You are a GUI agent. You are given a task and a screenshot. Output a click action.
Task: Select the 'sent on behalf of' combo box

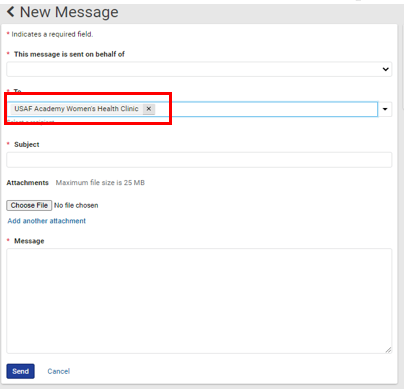[199, 69]
